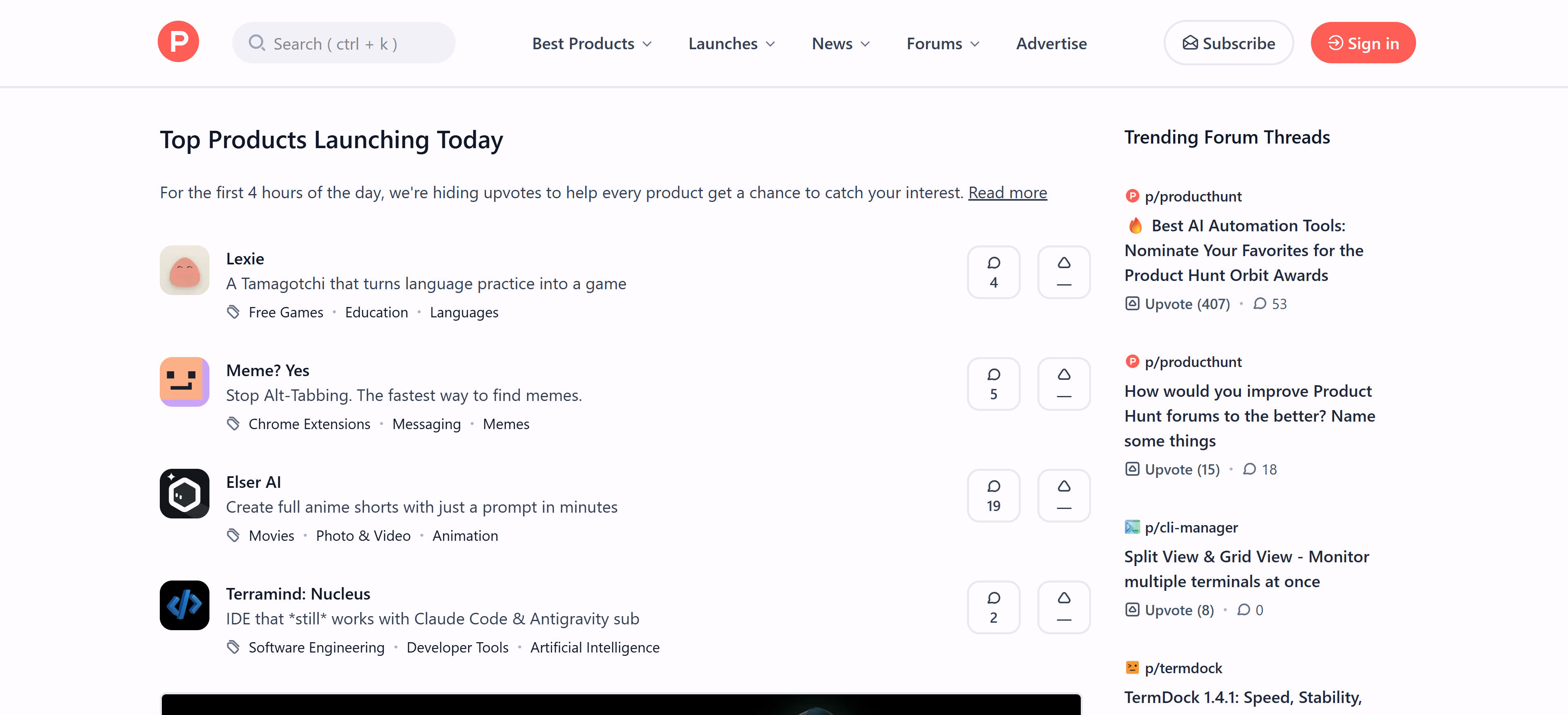Open comments for Lexie
The width and height of the screenshot is (1568, 715).
993,272
